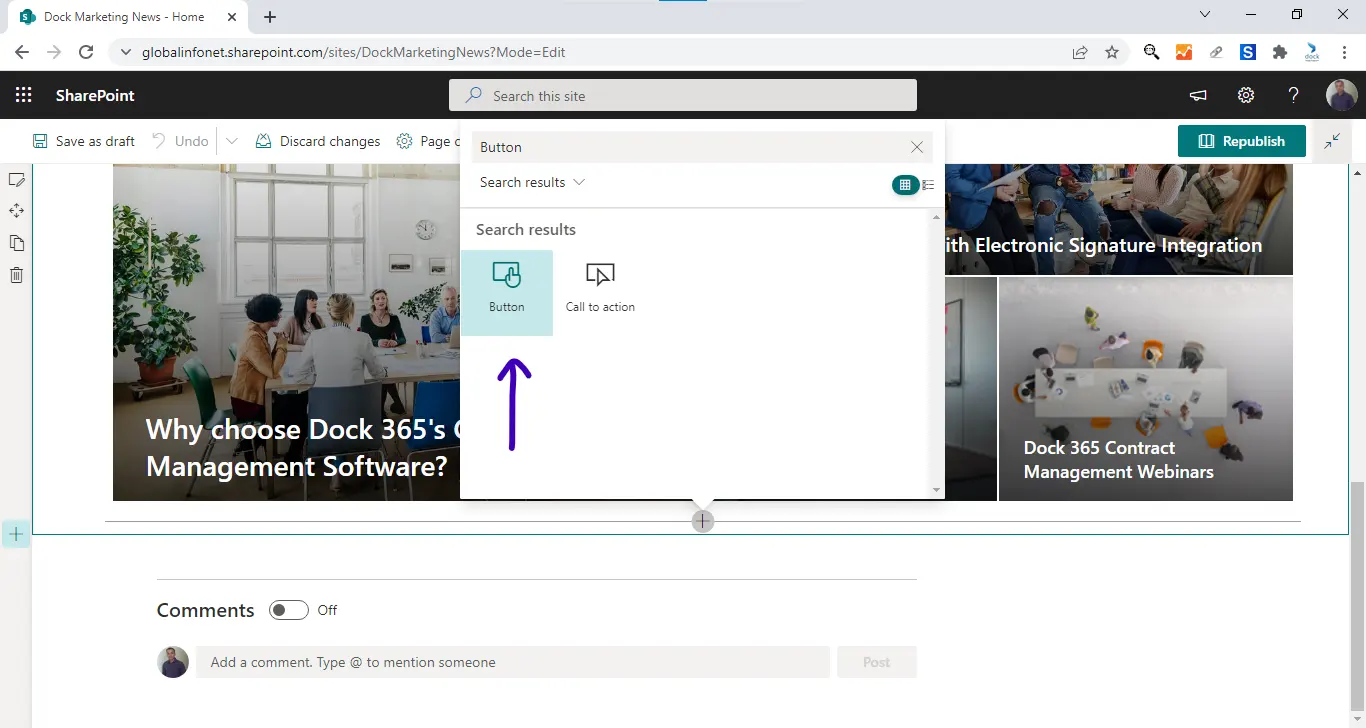Viewport: 1366px width, 728px height.
Task: Toggle the Comments switch
Action: [x=288, y=610]
